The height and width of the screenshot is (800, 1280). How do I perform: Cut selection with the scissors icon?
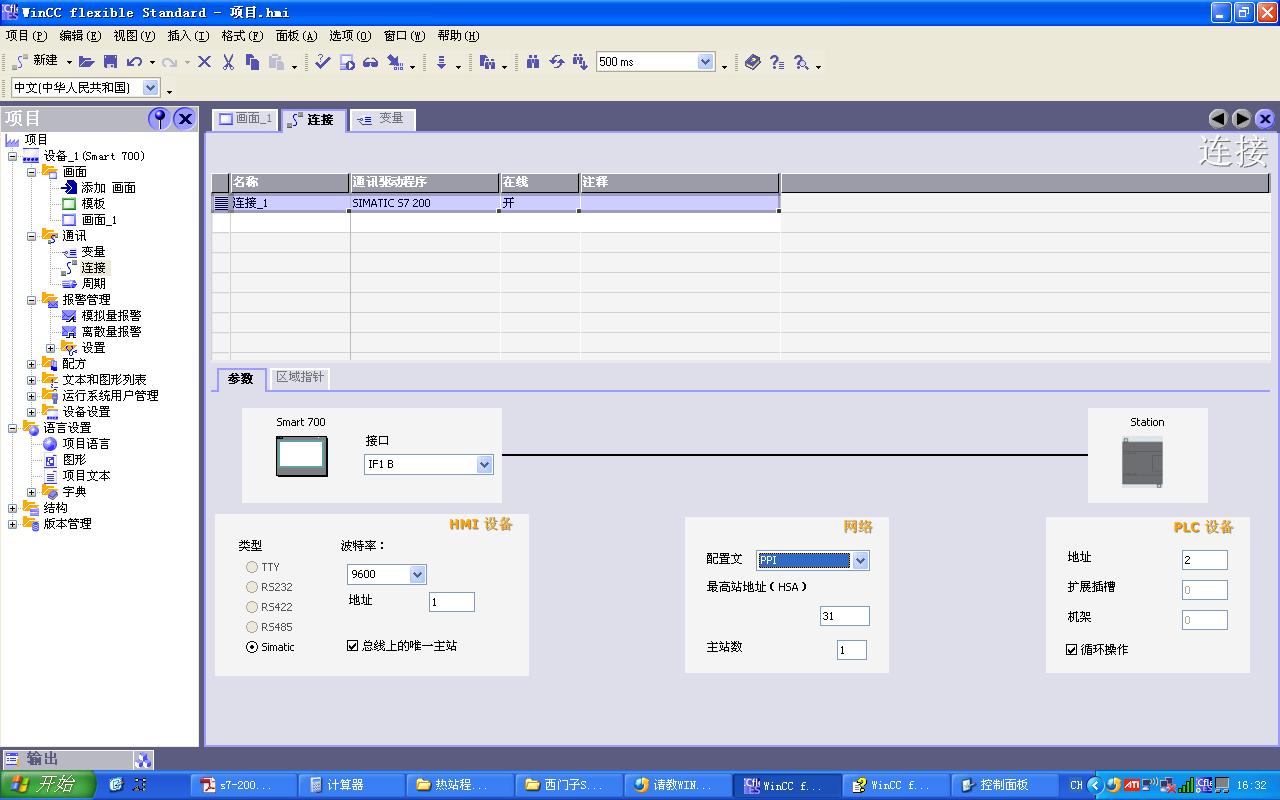coord(228,62)
